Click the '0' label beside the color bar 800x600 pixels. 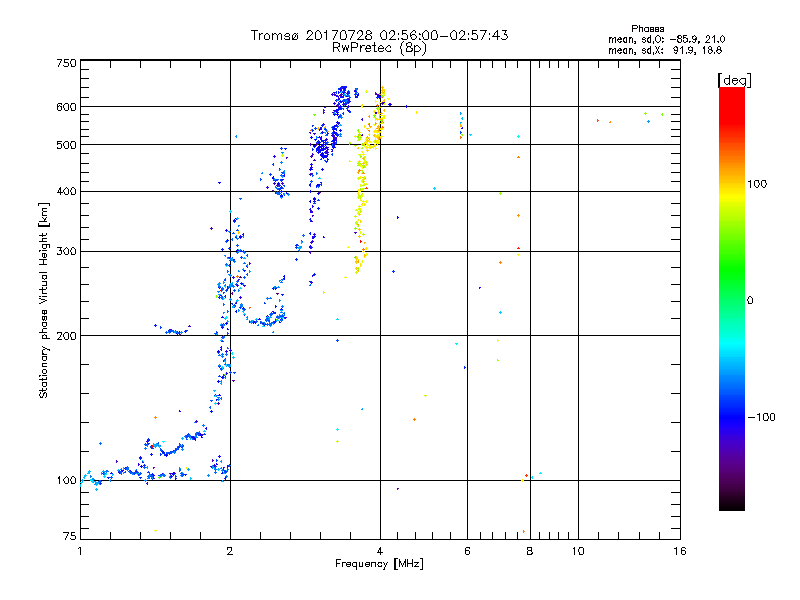click(x=749, y=301)
